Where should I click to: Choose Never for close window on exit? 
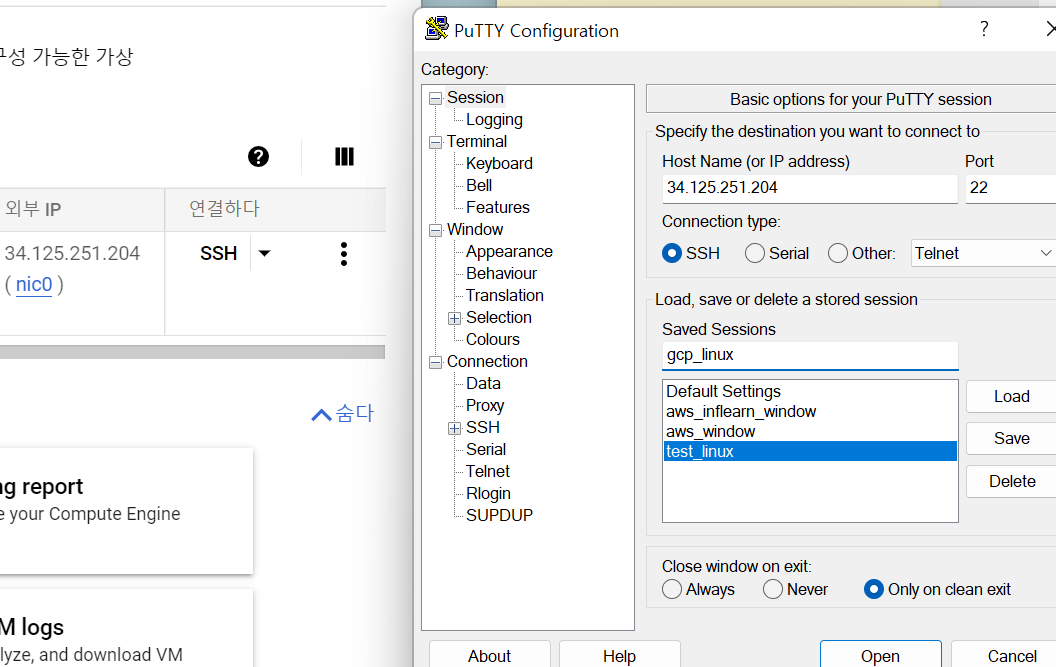click(x=772, y=590)
